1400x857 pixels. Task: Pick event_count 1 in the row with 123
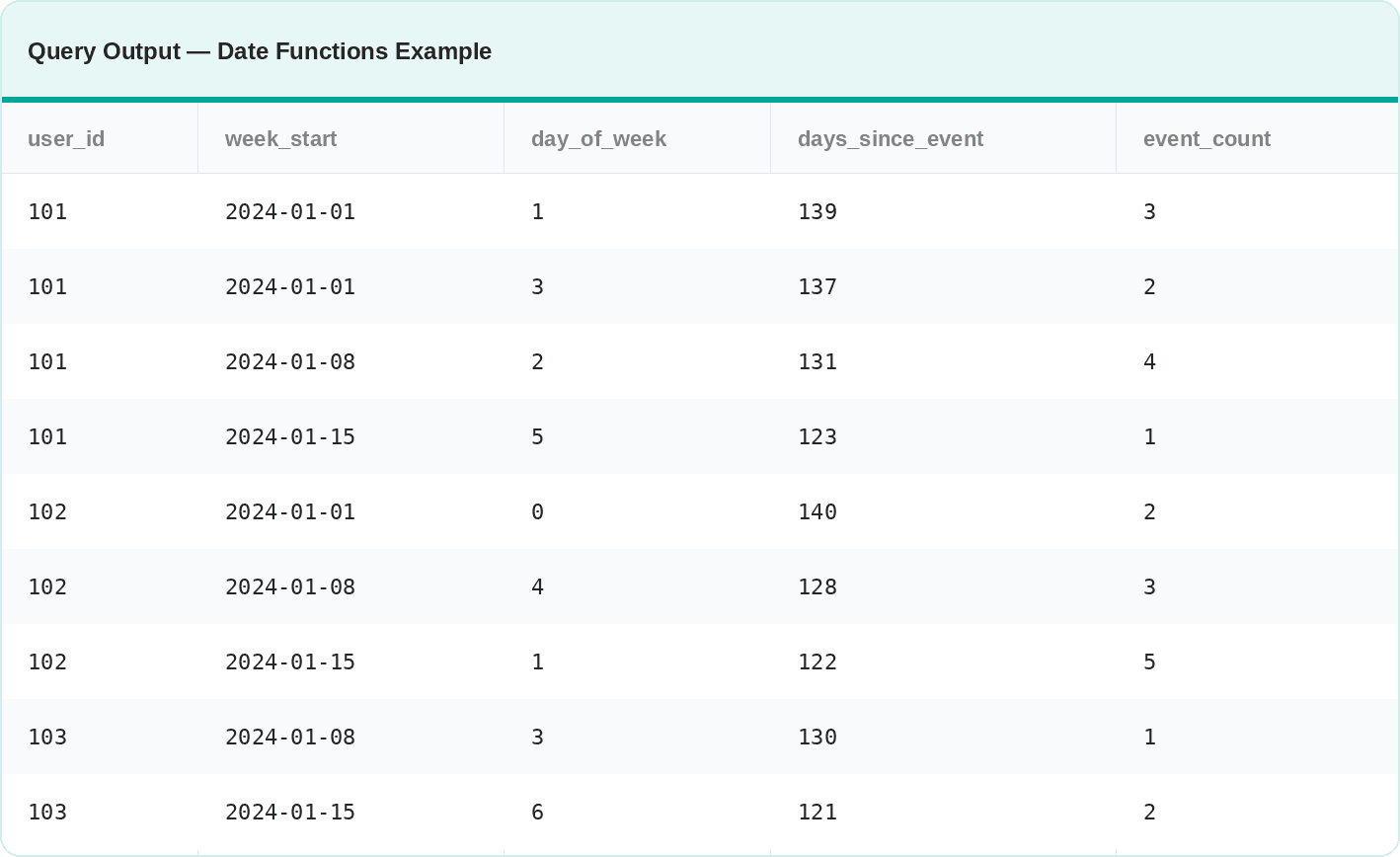tap(1149, 436)
